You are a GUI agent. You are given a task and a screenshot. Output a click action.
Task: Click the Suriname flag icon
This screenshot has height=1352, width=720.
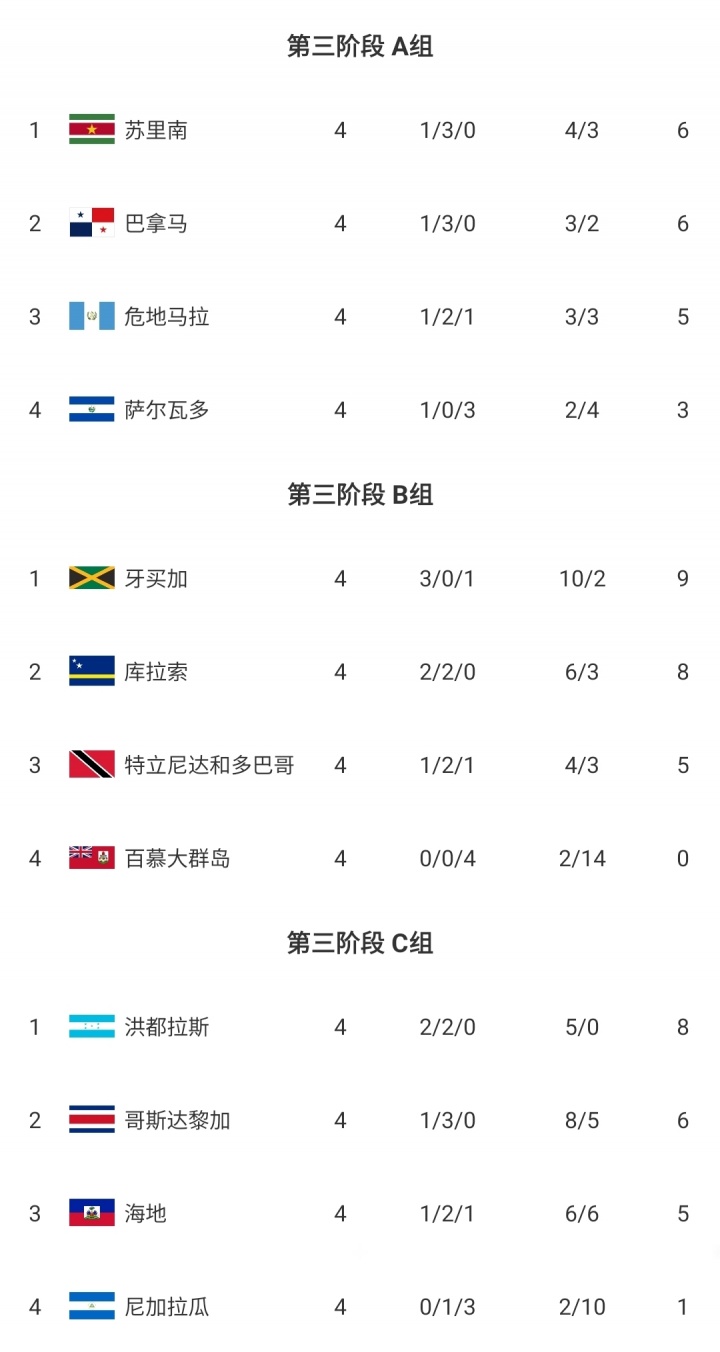click(92, 130)
